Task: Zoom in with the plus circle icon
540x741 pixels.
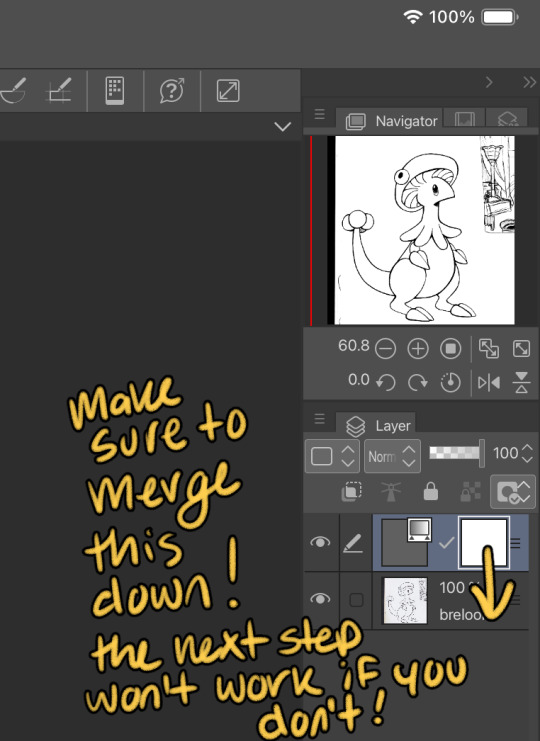Action: 418,349
